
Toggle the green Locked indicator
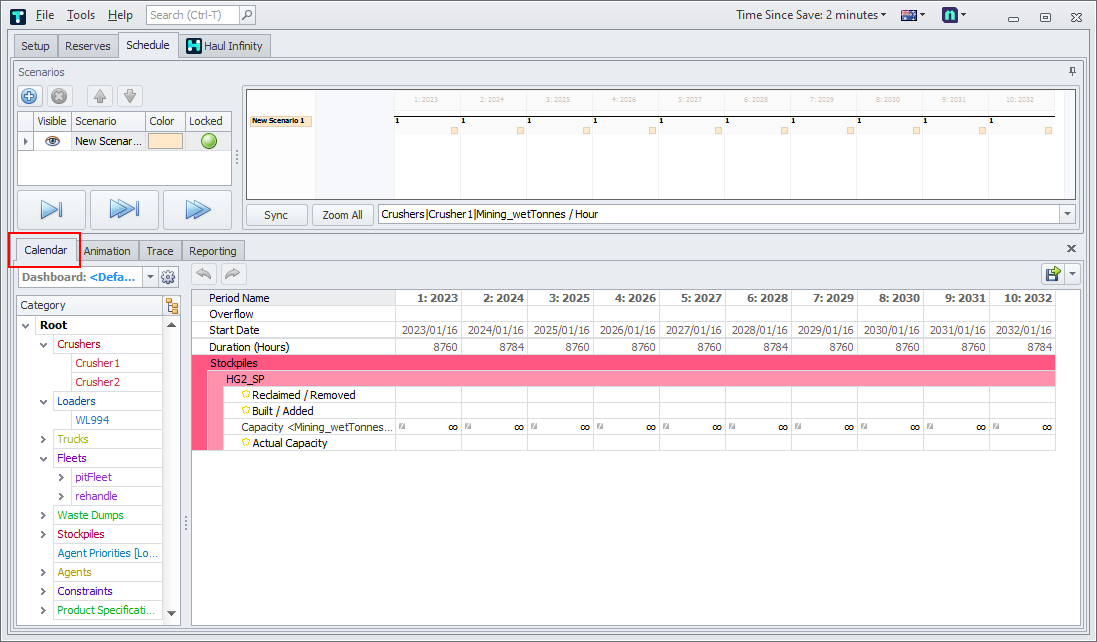pyautogui.click(x=208, y=141)
